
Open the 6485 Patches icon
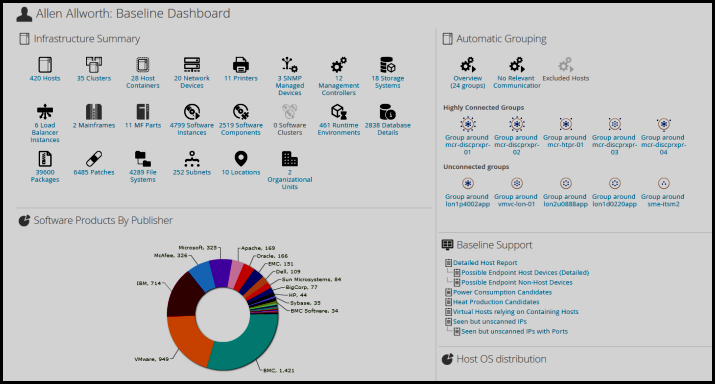coord(93,159)
